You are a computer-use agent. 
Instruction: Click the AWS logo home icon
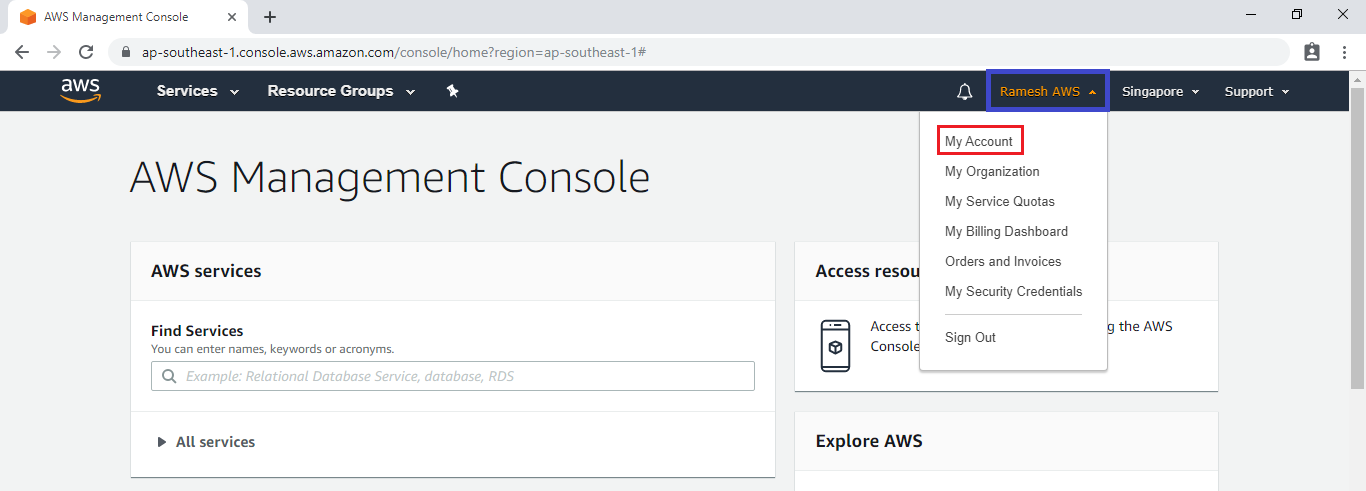(x=81, y=91)
